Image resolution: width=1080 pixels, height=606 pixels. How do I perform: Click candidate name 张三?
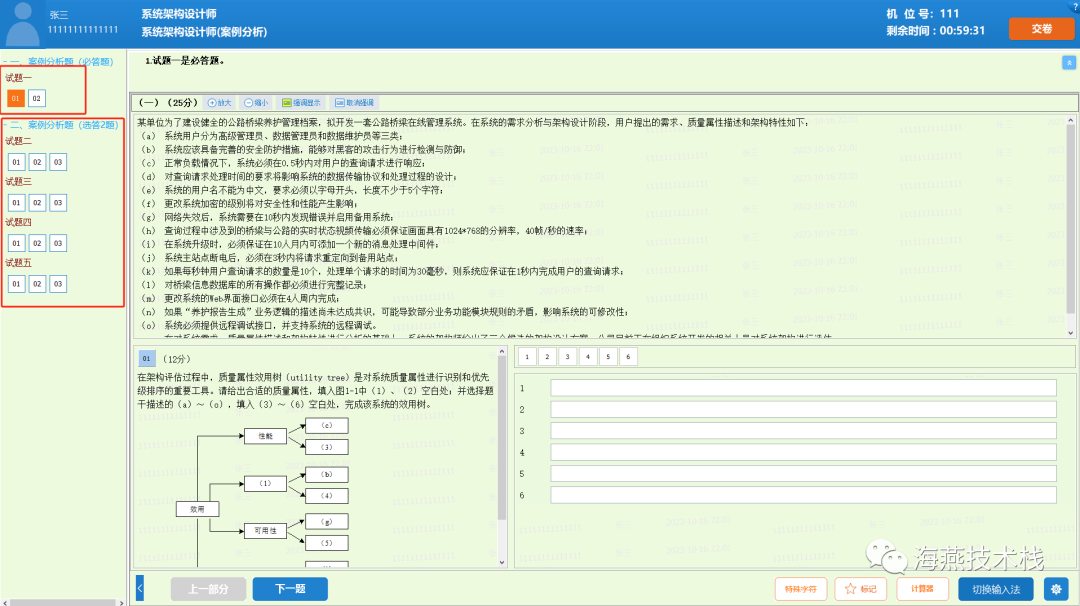click(59, 14)
